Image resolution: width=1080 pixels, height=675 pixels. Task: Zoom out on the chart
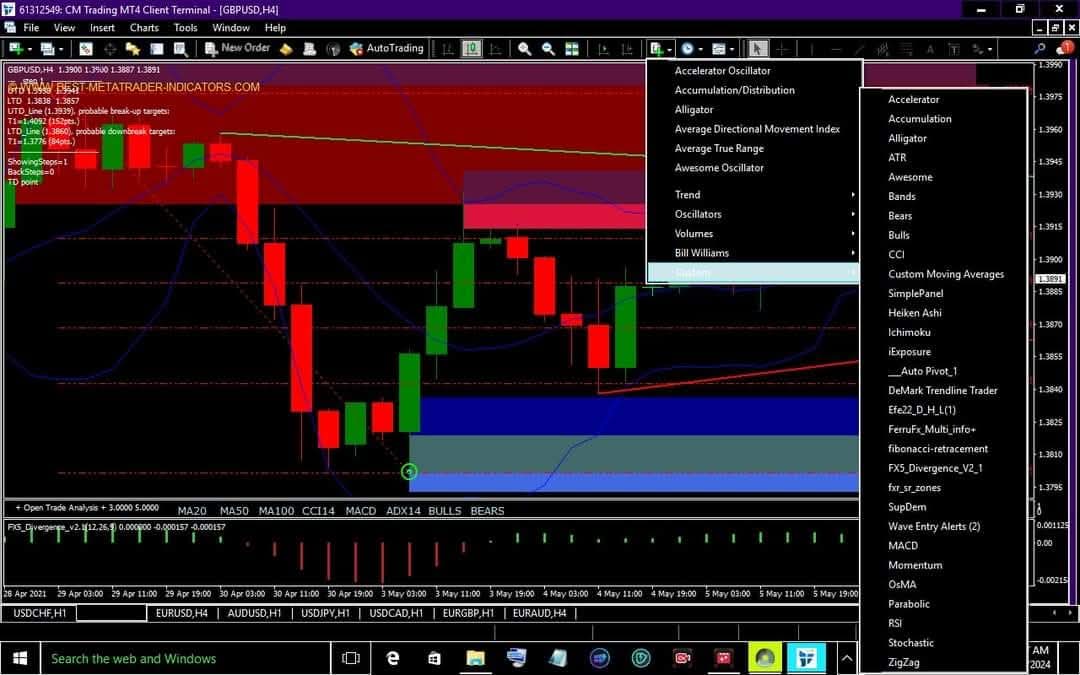(548, 49)
